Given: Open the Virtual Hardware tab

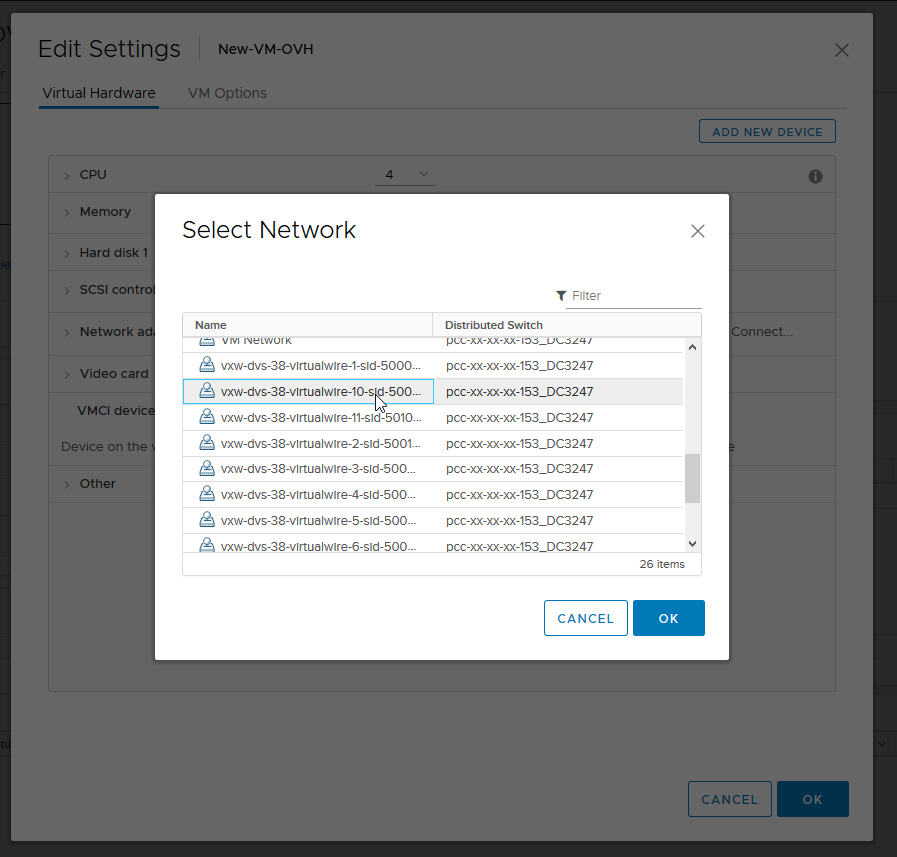Looking at the screenshot, I should [98, 93].
